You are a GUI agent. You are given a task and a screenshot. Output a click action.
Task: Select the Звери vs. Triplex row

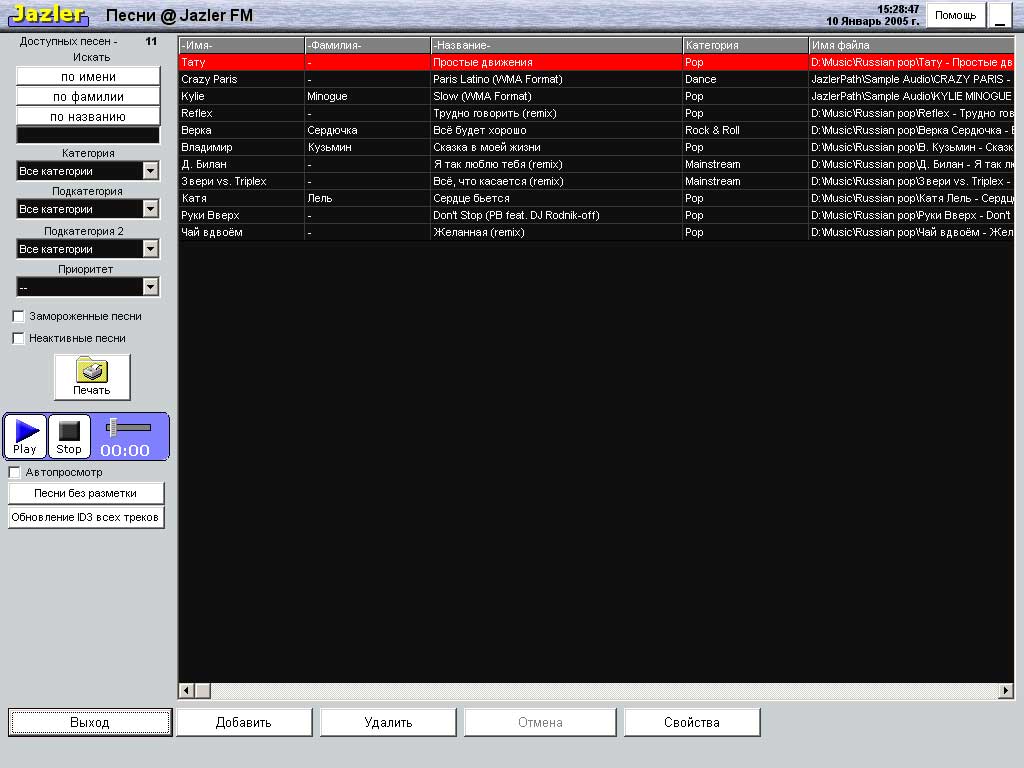pyautogui.click(x=596, y=181)
